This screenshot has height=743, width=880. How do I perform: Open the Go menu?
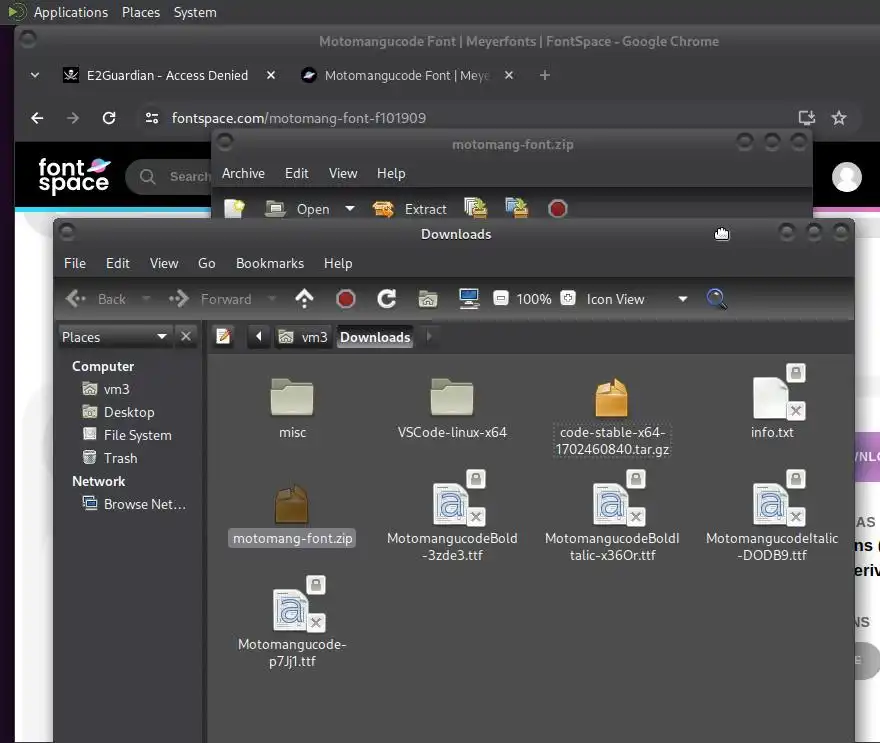[x=207, y=263]
